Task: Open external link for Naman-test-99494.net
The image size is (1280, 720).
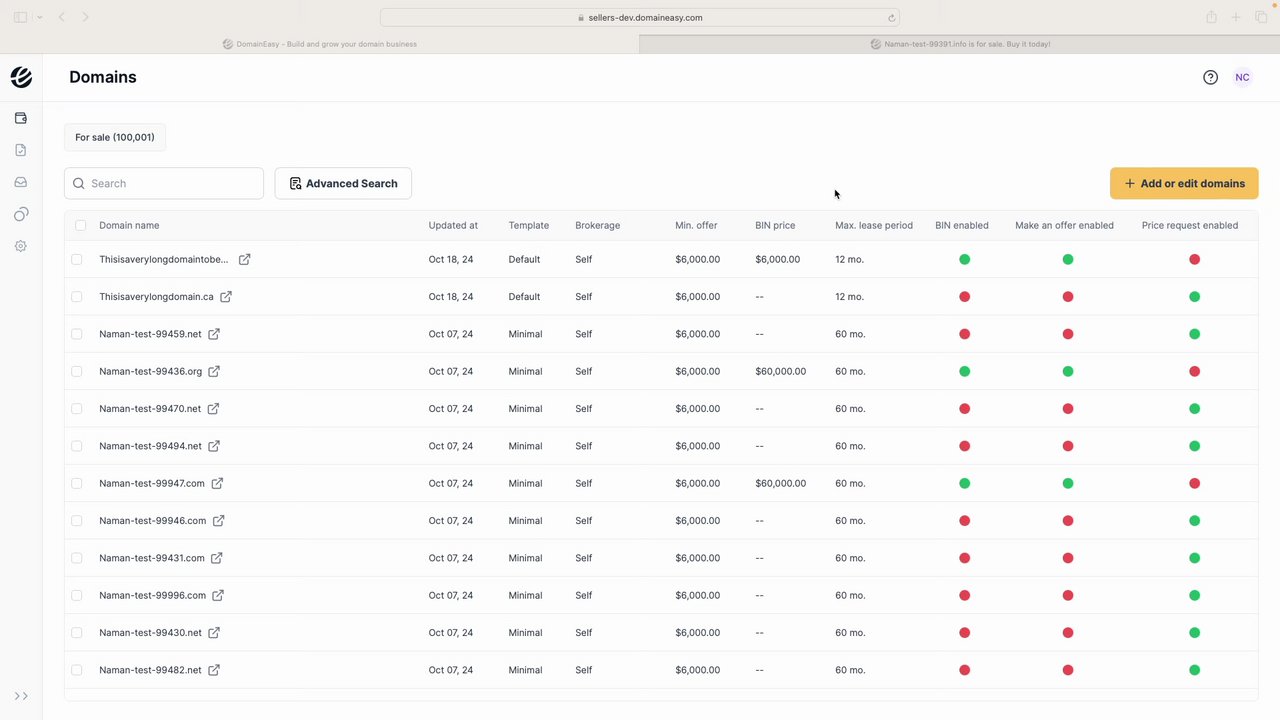Action: [x=214, y=446]
